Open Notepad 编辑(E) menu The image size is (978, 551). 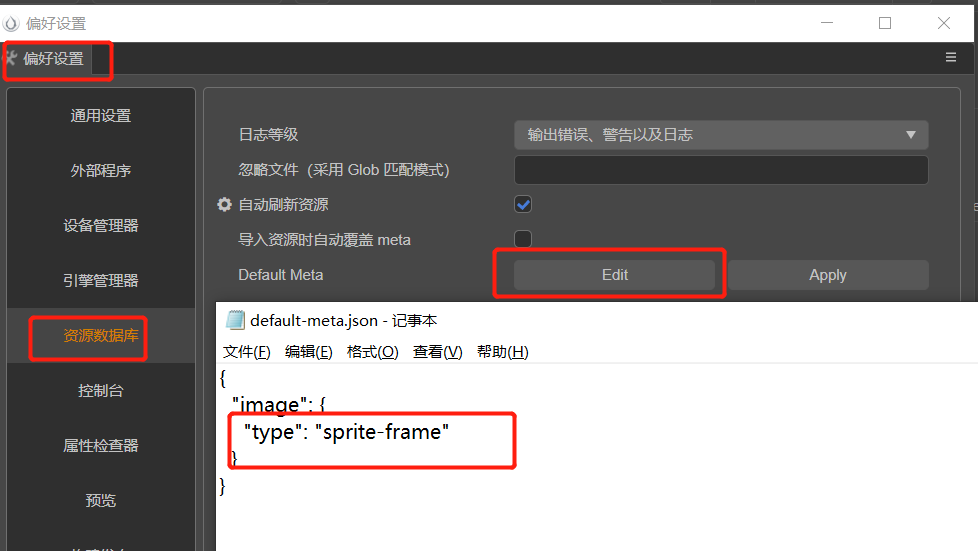click(308, 352)
